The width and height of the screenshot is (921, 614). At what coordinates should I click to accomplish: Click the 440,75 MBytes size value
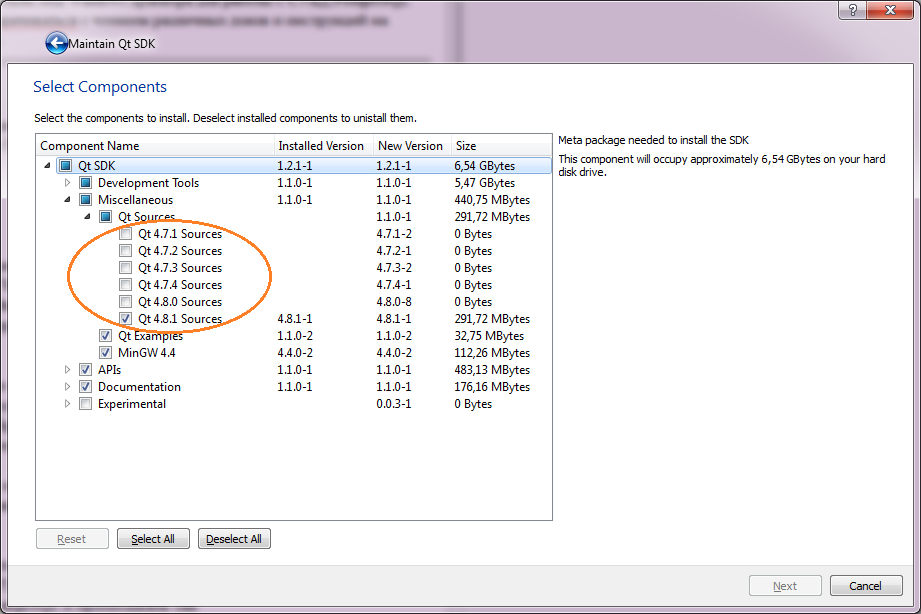coord(492,200)
